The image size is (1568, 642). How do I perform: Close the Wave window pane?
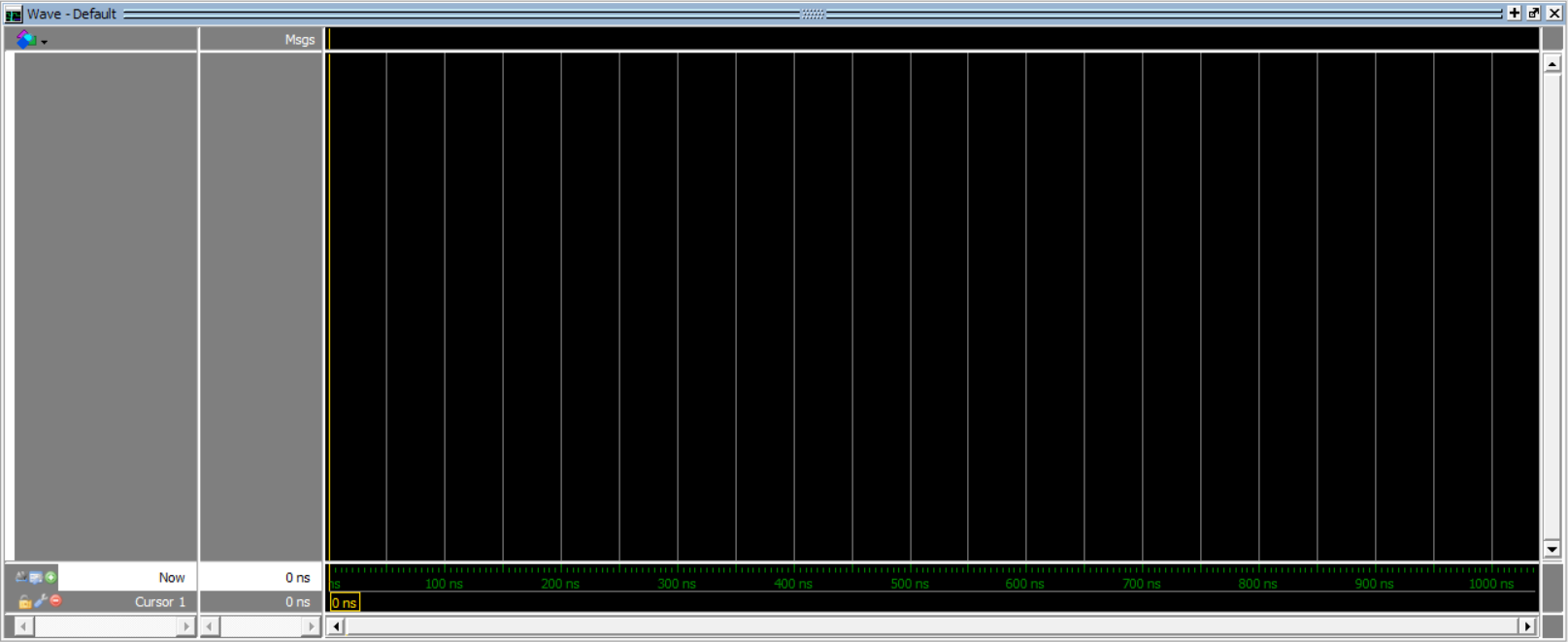(x=1554, y=14)
